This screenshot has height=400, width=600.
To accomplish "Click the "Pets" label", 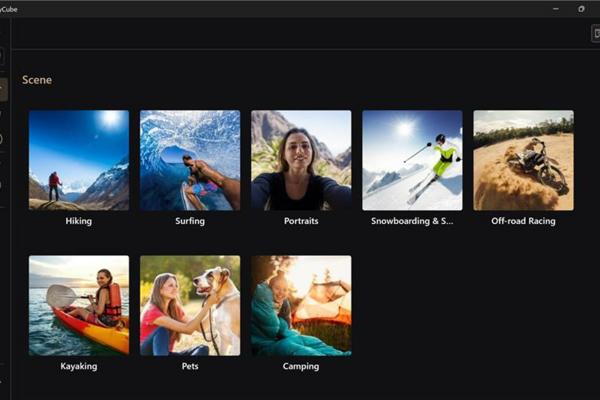I will coord(190,367).
